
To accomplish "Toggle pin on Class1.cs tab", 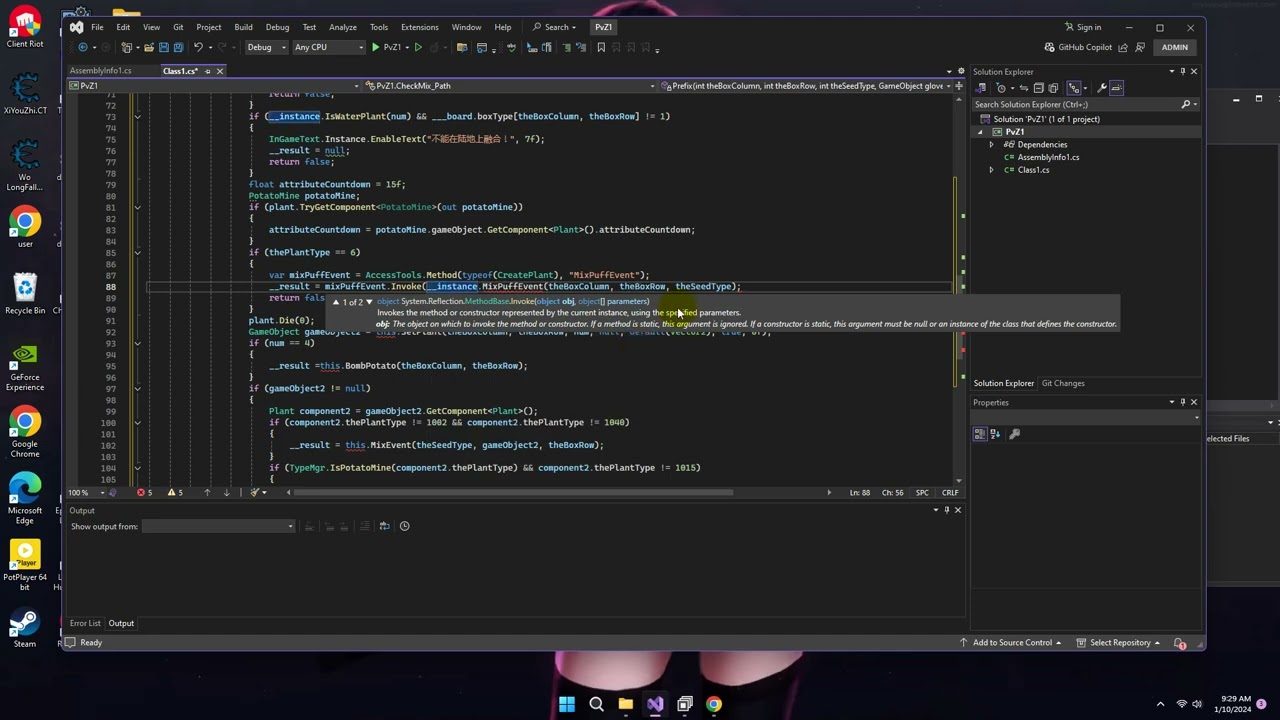I will 206,71.
